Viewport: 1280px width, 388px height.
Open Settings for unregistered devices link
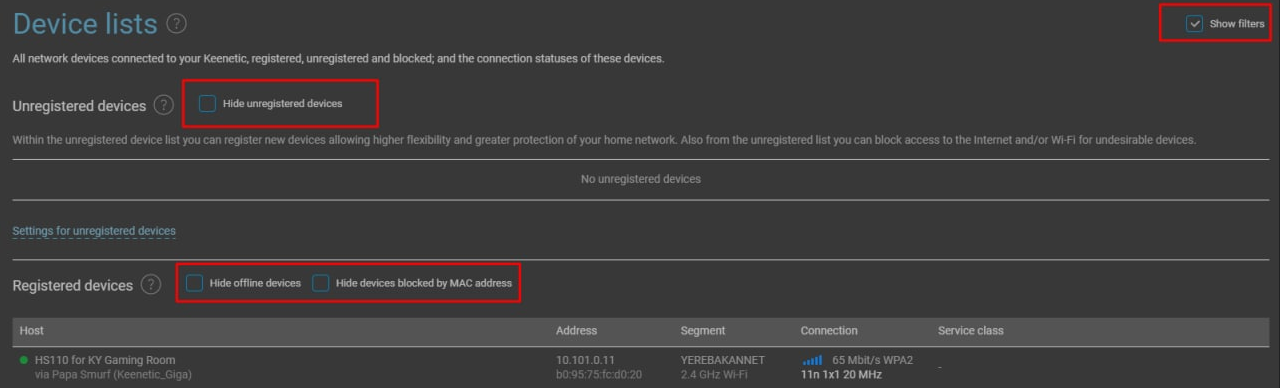point(94,231)
